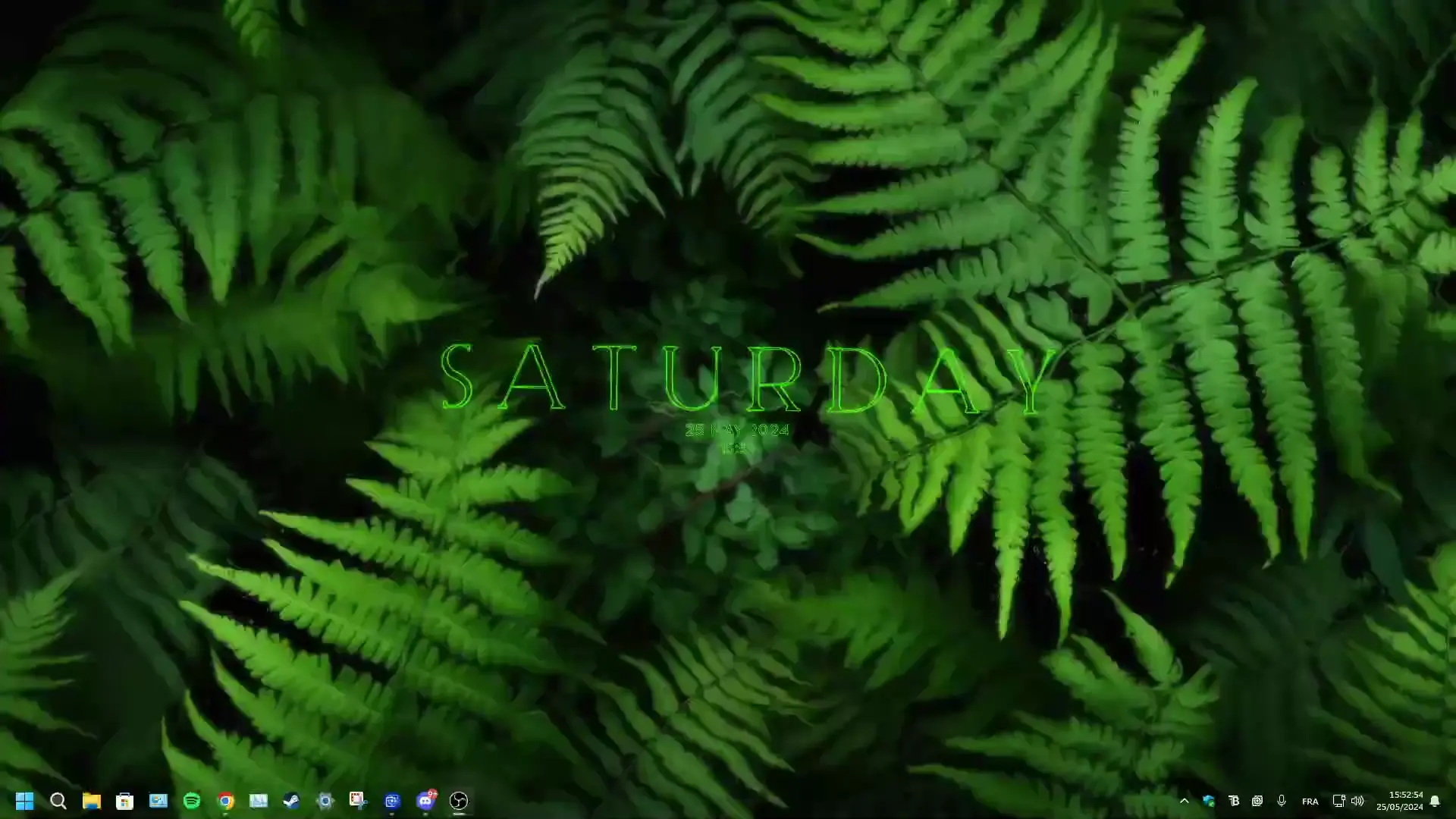
Task: Open the notification bell panel
Action: click(x=1436, y=801)
